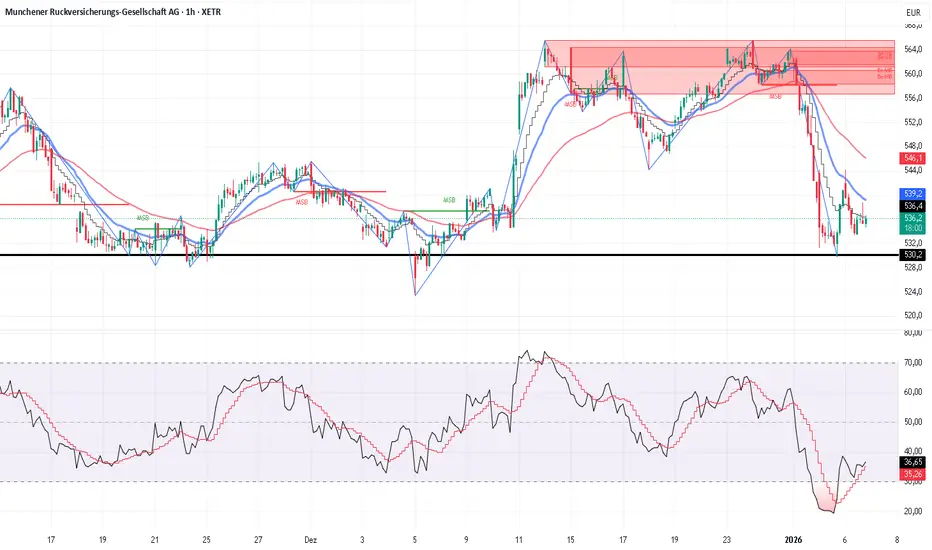This screenshot has height=550, width=932.
Task: Click the 11 date label on time axis
Action: point(518,540)
